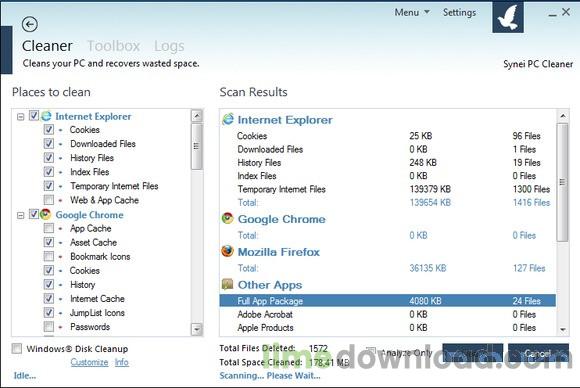Close the Synei PC Cleaner window
The height and width of the screenshot is (388, 580).
(566, 12)
